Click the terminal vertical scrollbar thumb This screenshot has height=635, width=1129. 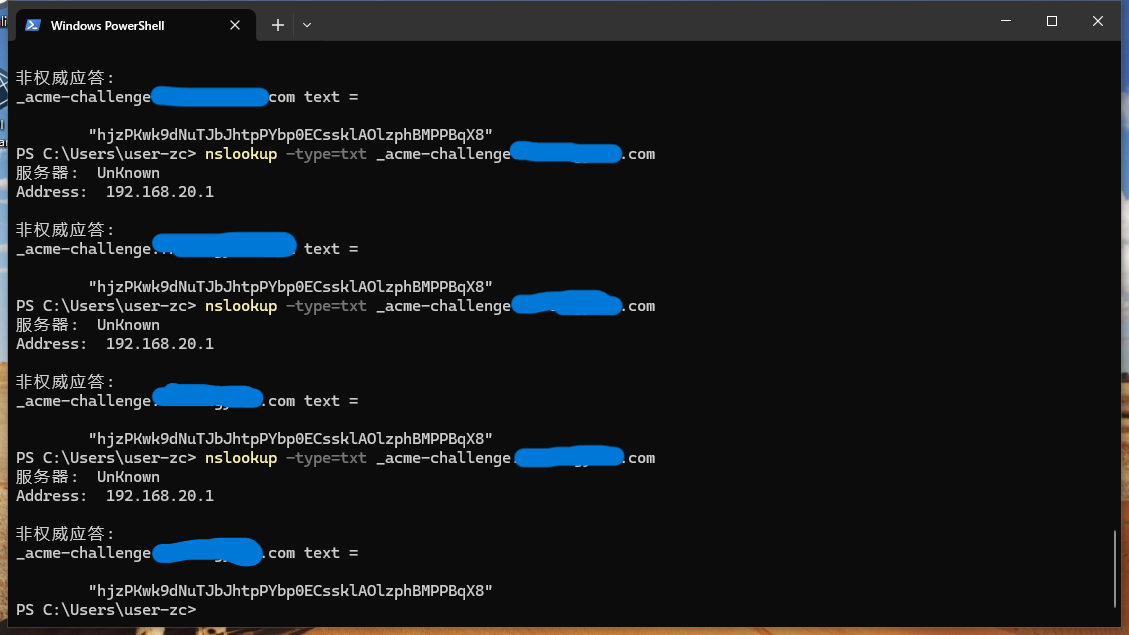point(1115,569)
